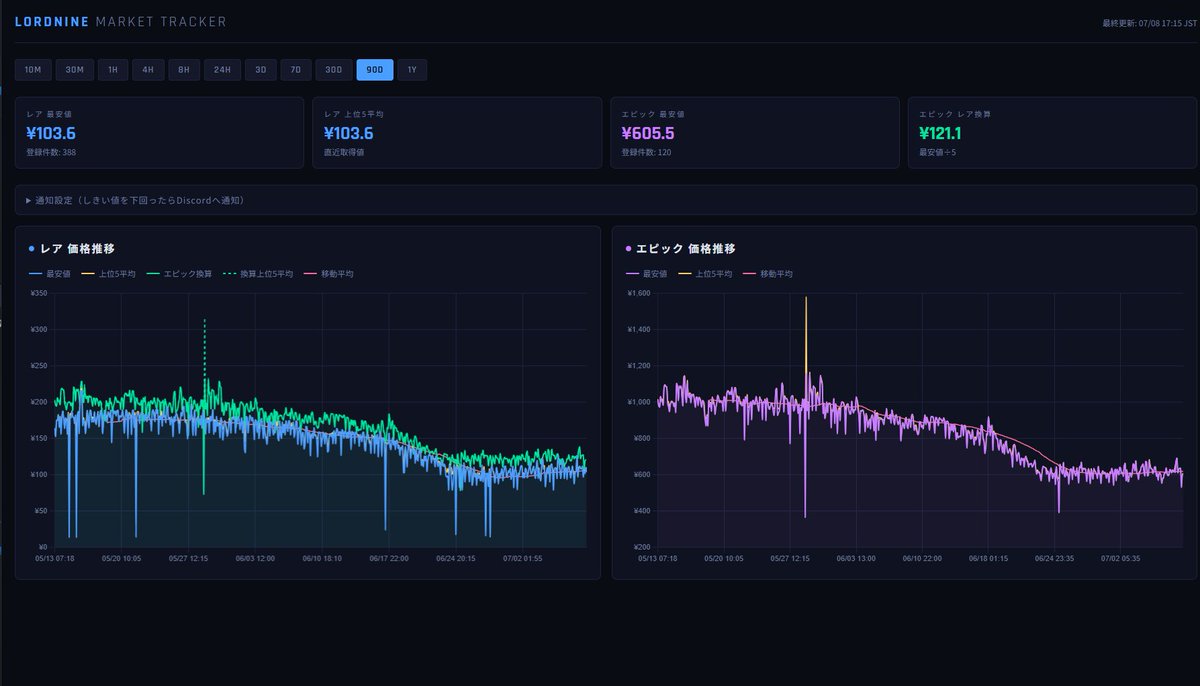Click ¥103.6 in レア 上位5平均 card
This screenshot has width=1200, height=686.
pyautogui.click(x=348, y=133)
